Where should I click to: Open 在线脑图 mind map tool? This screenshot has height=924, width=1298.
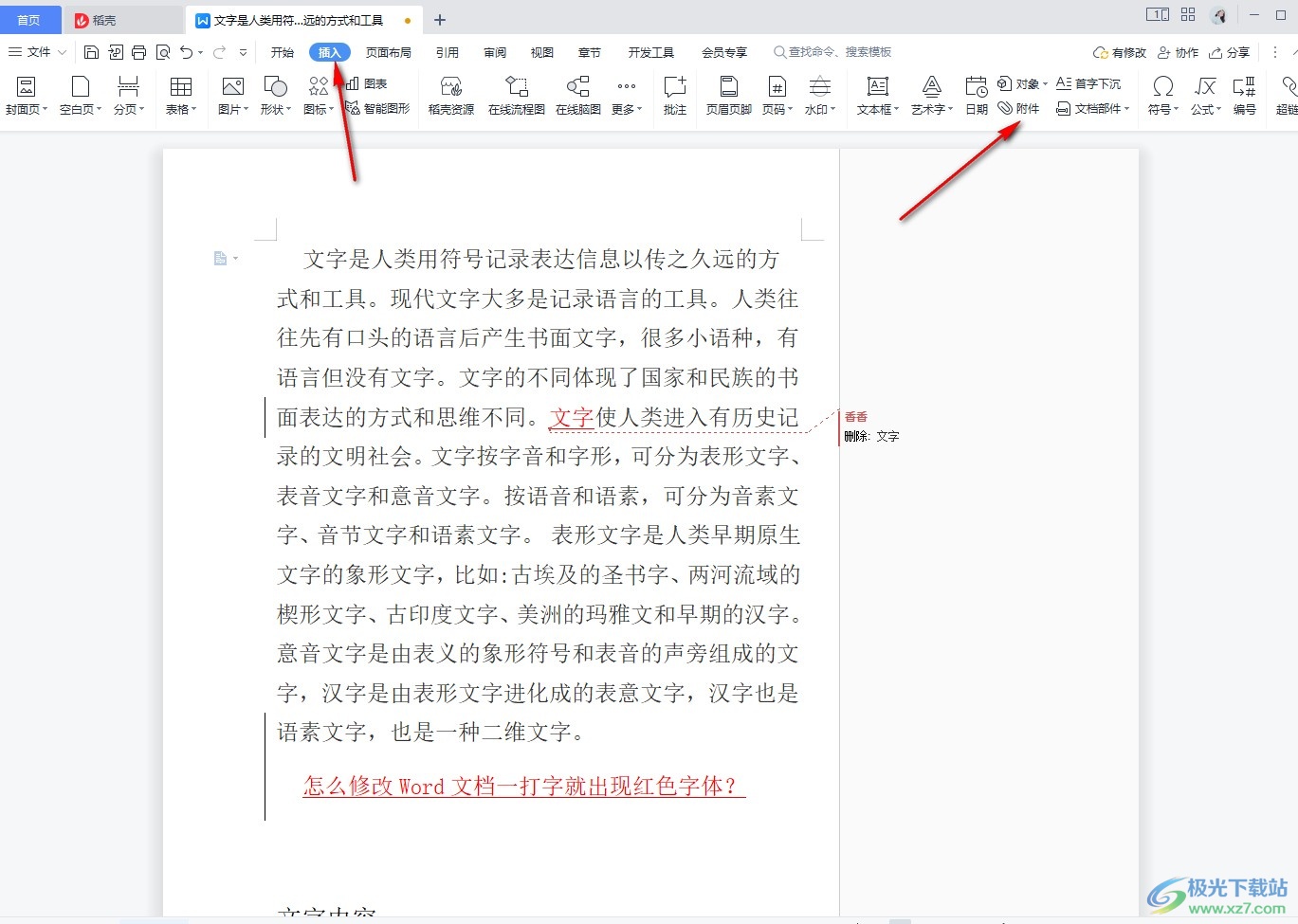pos(578,96)
